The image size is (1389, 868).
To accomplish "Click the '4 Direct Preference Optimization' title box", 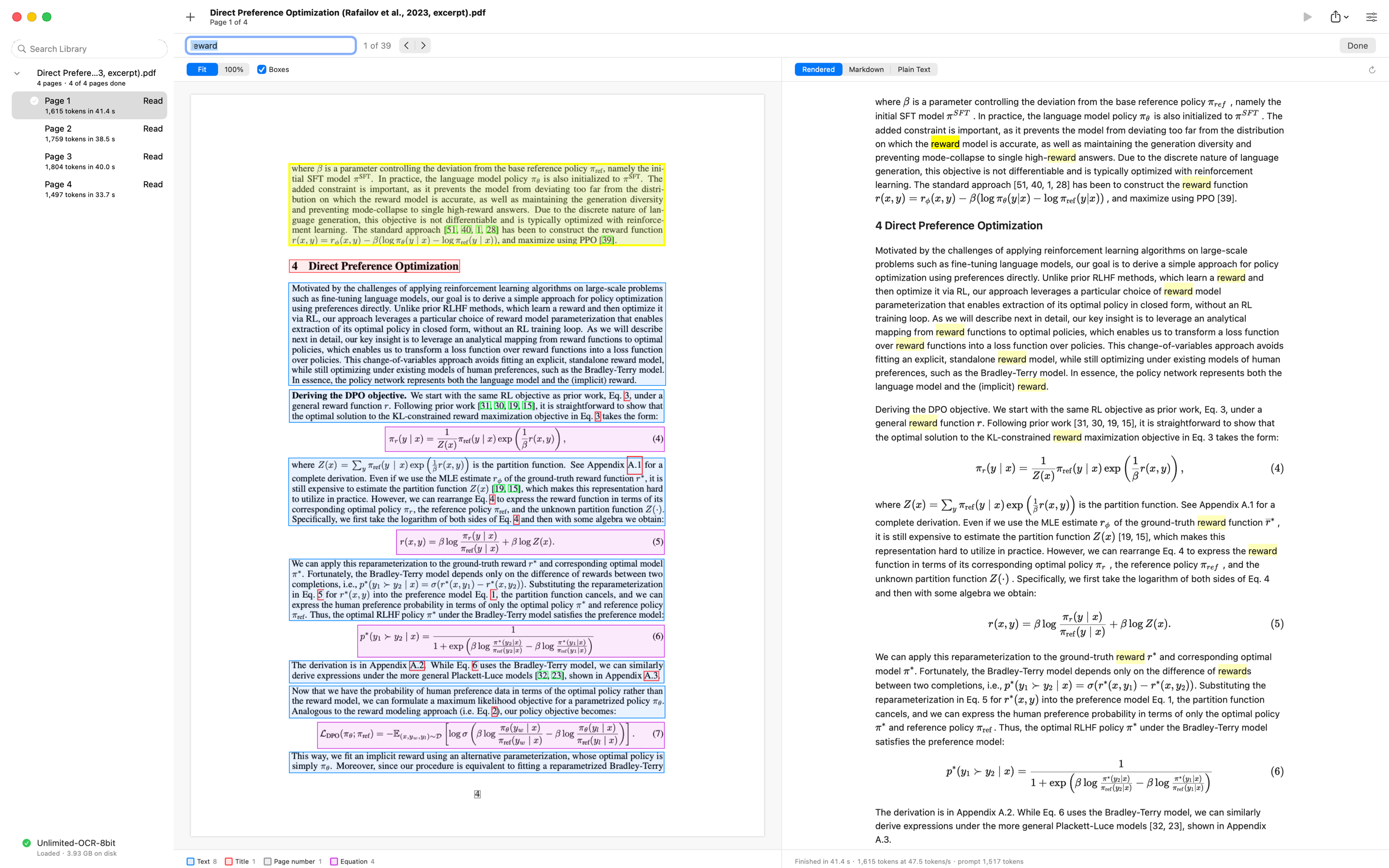I will (x=374, y=266).
